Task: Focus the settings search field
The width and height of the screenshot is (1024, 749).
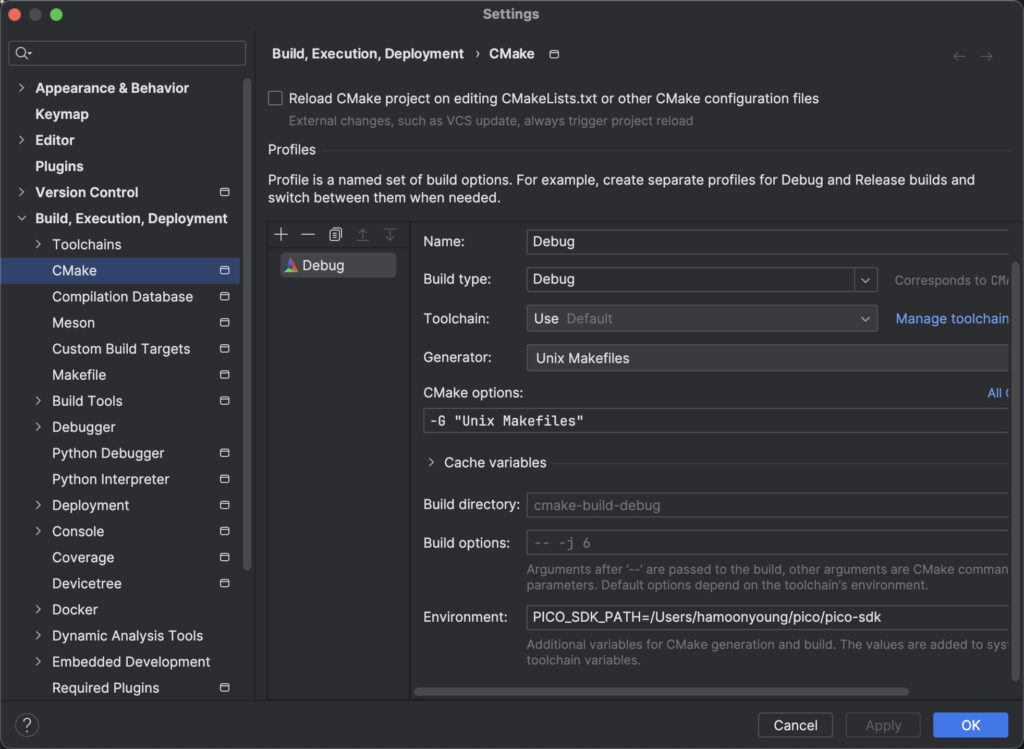Action: click(127, 54)
